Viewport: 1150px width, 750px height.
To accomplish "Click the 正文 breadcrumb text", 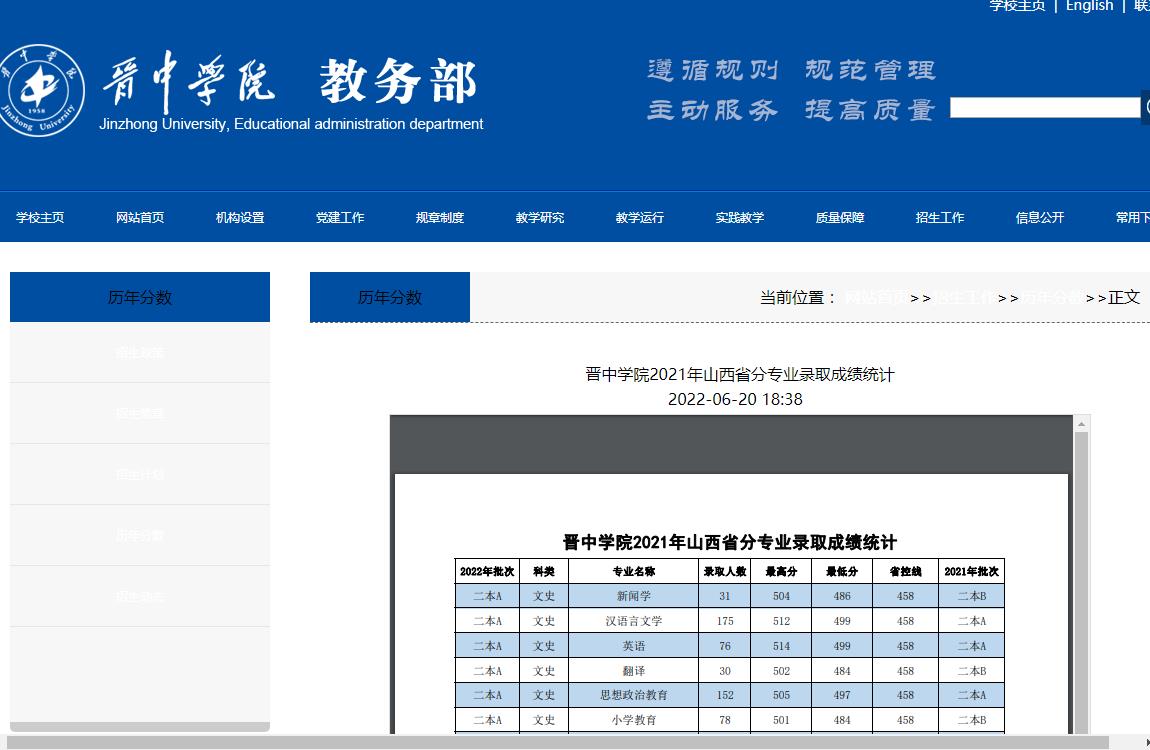I will tap(1124, 297).
